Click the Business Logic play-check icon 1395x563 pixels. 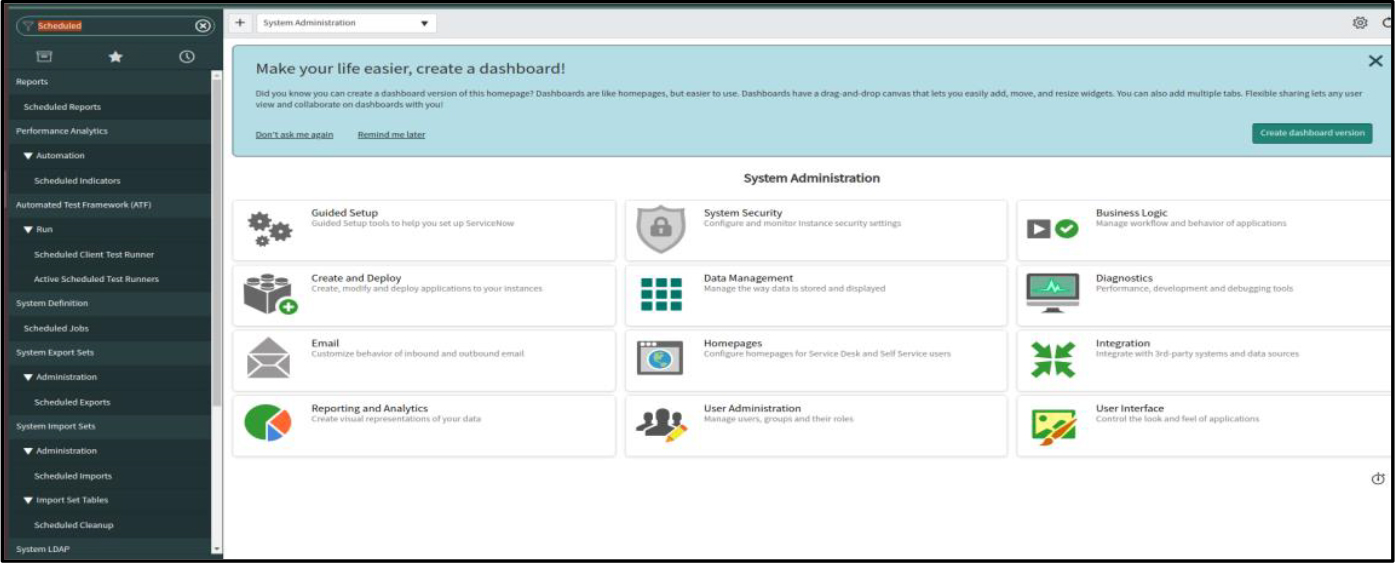click(x=1053, y=229)
